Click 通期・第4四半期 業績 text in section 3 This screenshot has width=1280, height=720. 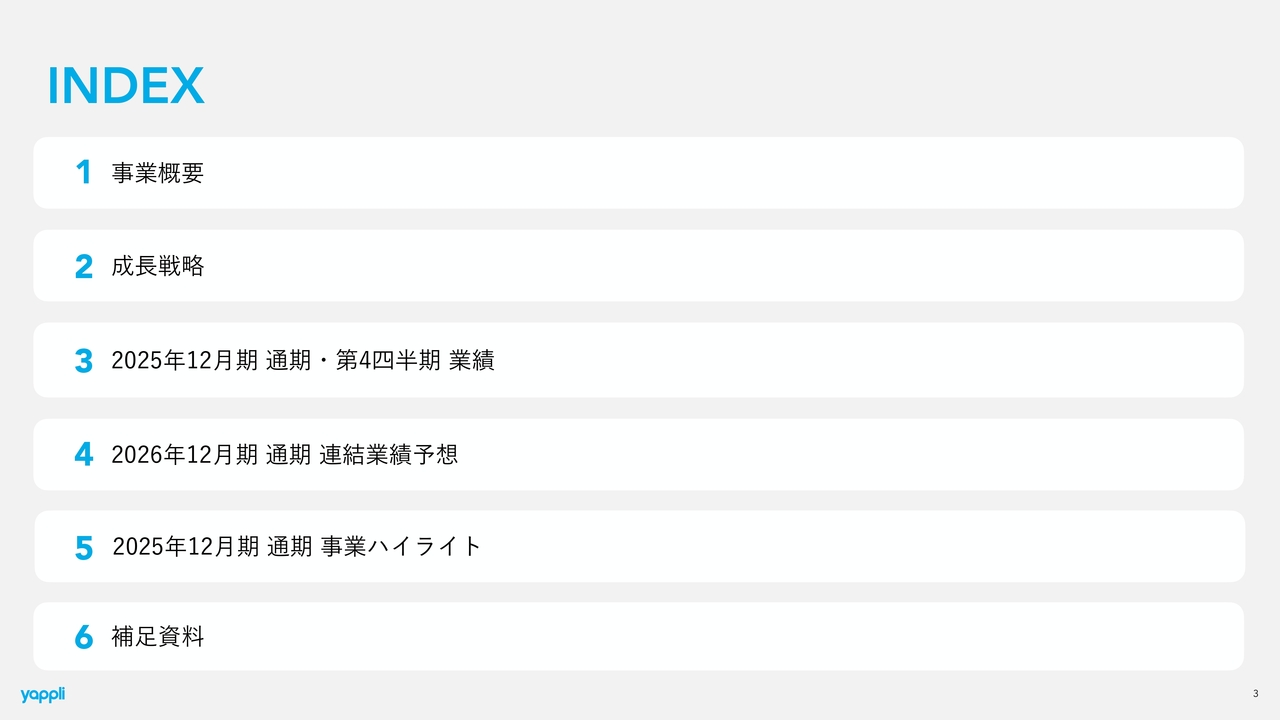coord(380,361)
